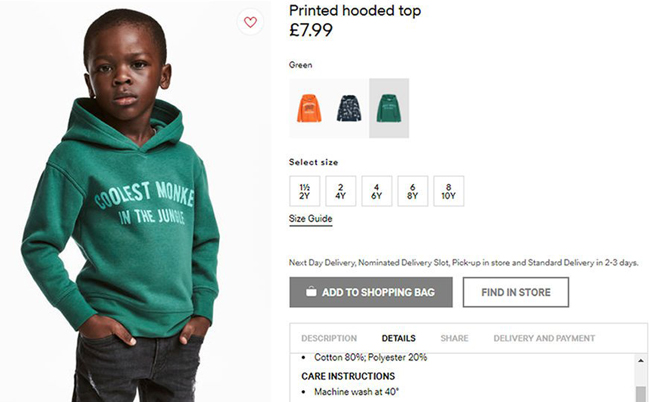Image resolution: width=650 pixels, height=402 pixels.
Task: Switch to the Share tab
Action: (454, 338)
